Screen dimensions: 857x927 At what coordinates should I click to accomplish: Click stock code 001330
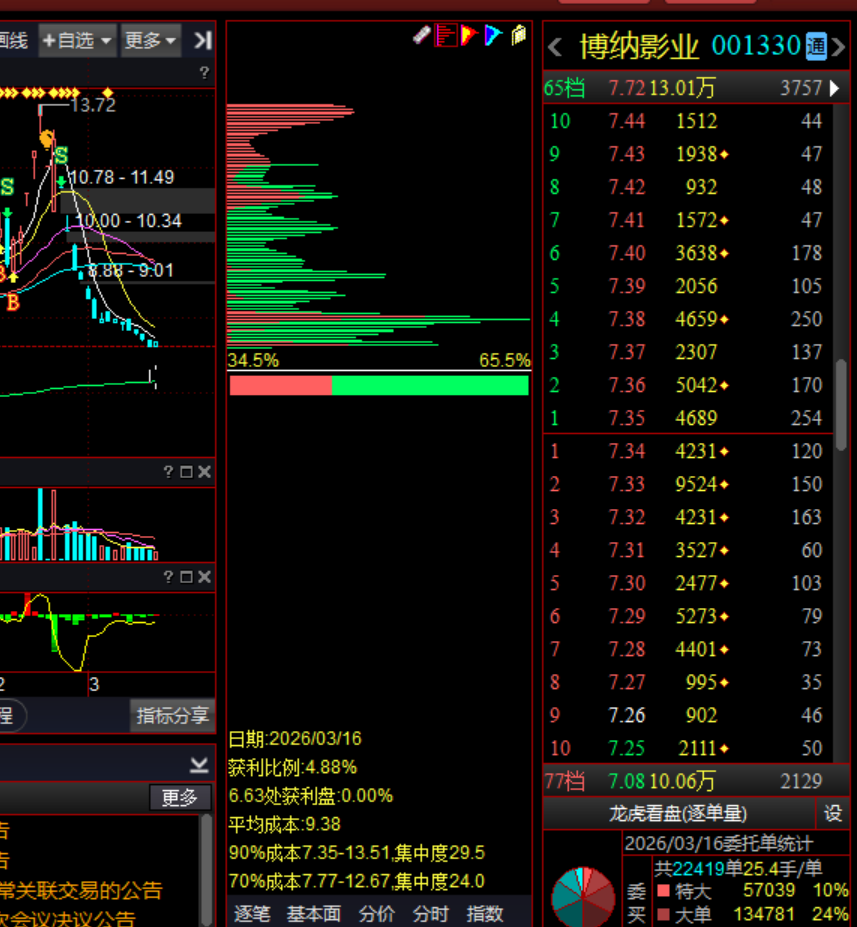tap(756, 46)
